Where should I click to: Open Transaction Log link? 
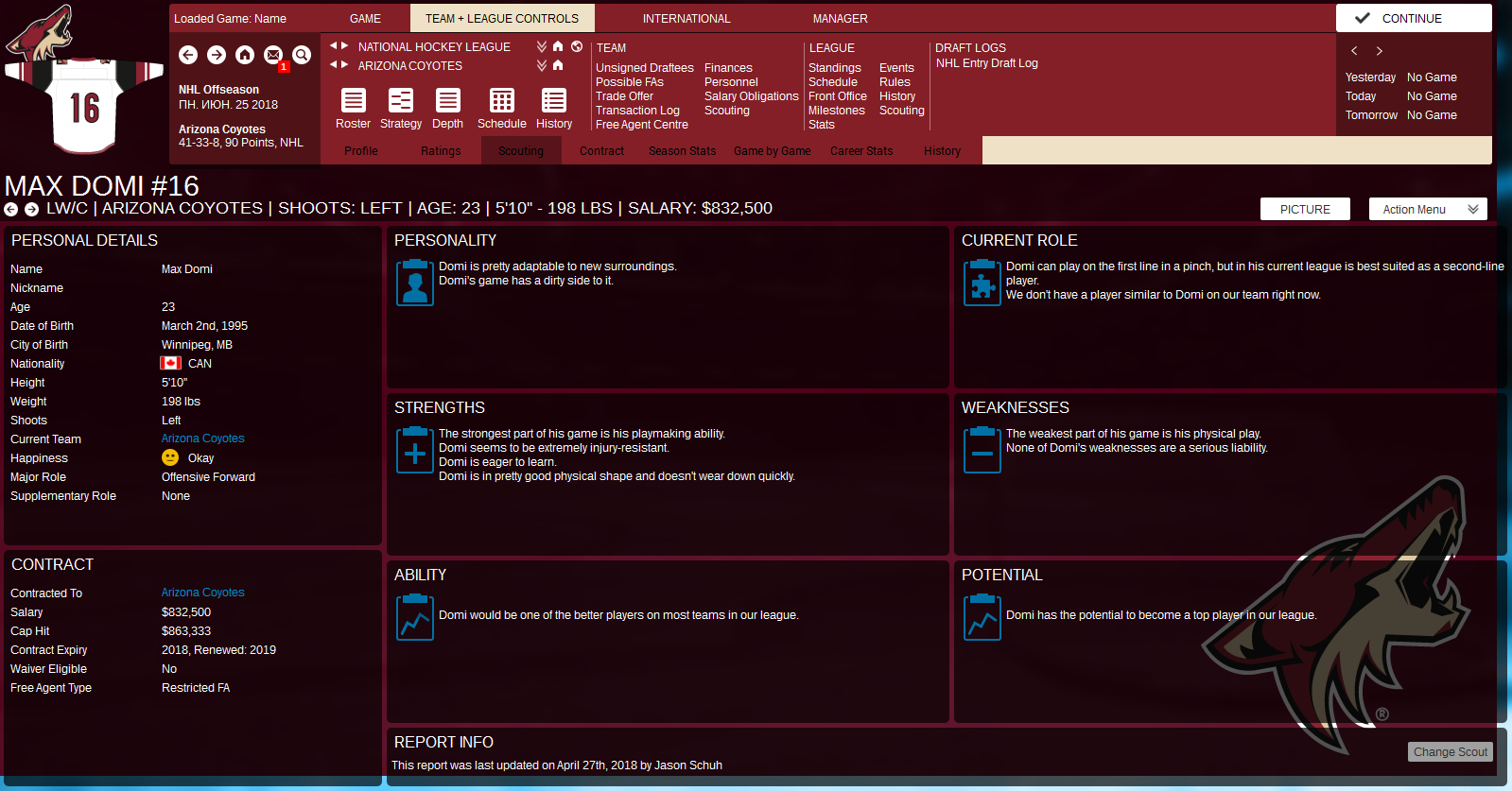pyautogui.click(x=637, y=111)
